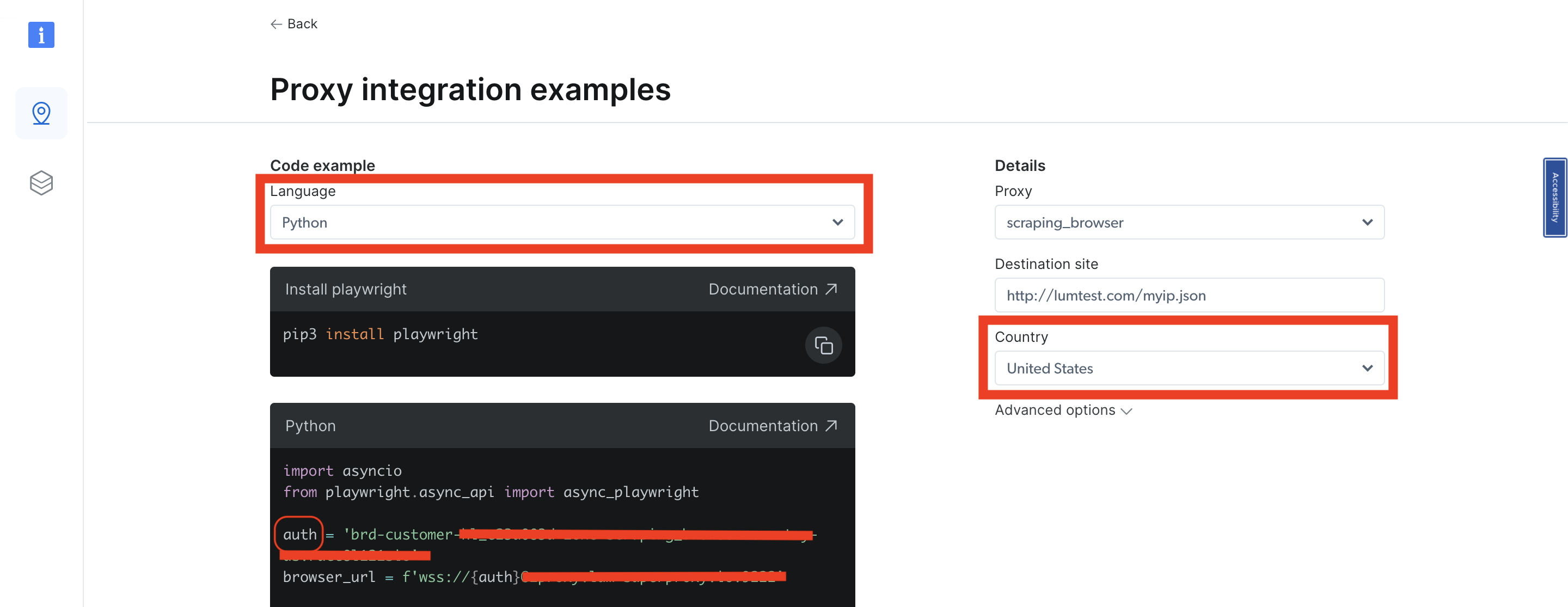Image resolution: width=1568 pixels, height=607 pixels.
Task: Click the Destination site URL input field
Action: (1189, 295)
